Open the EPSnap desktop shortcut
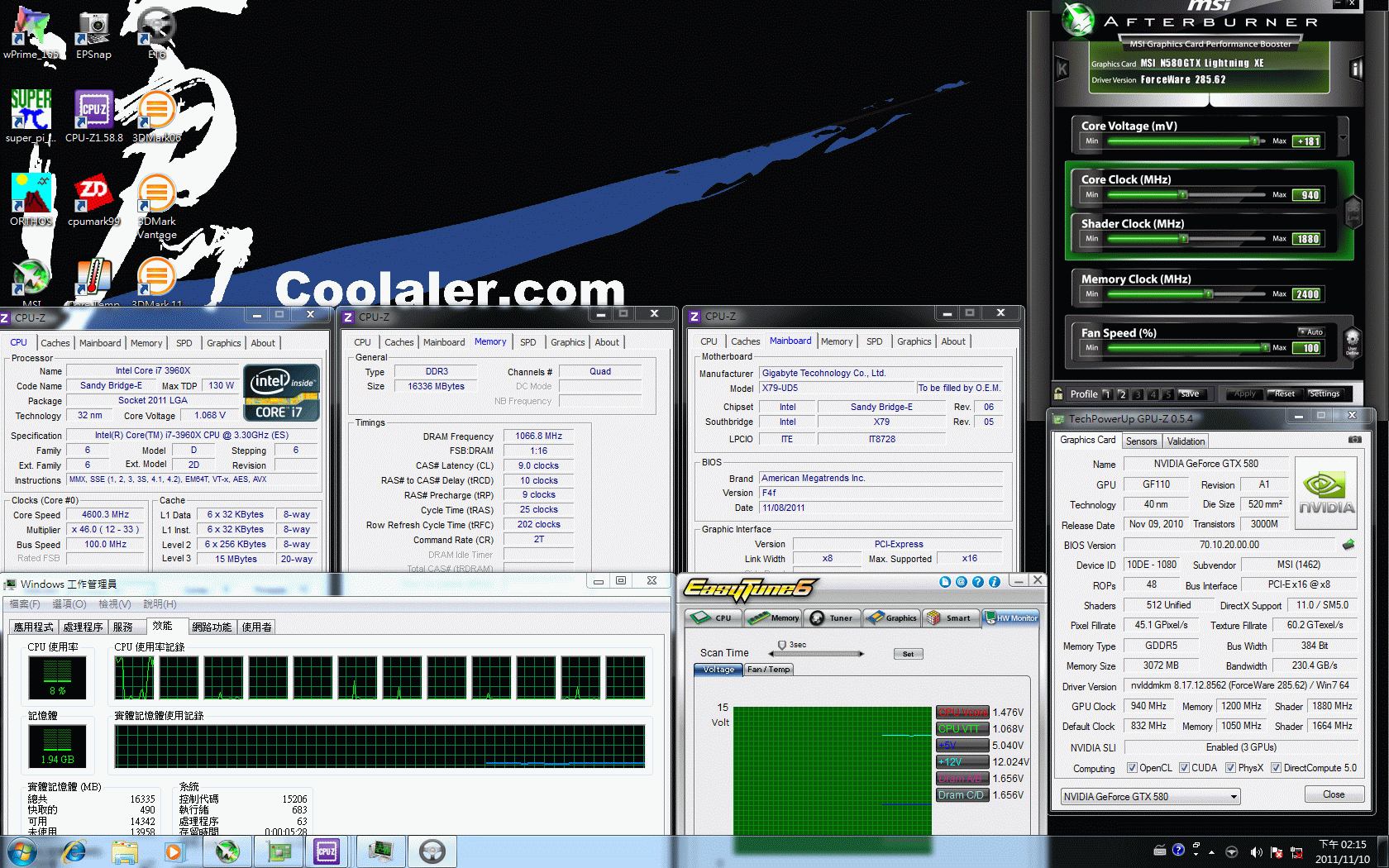The image size is (1389, 868). 93,33
